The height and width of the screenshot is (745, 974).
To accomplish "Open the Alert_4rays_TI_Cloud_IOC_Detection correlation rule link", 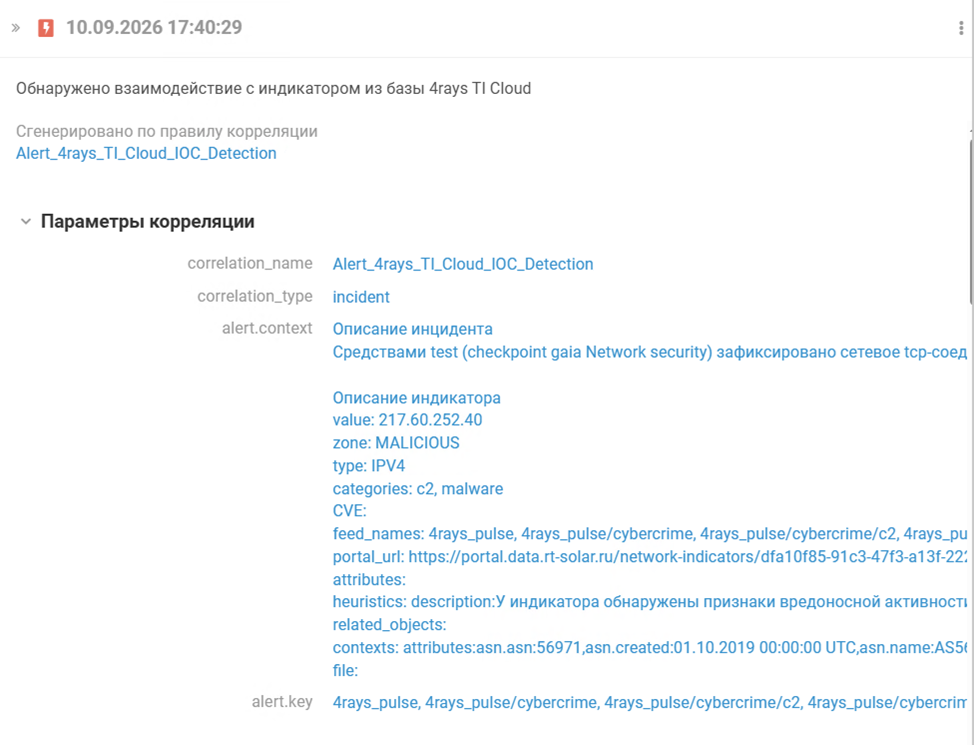I will [146, 153].
